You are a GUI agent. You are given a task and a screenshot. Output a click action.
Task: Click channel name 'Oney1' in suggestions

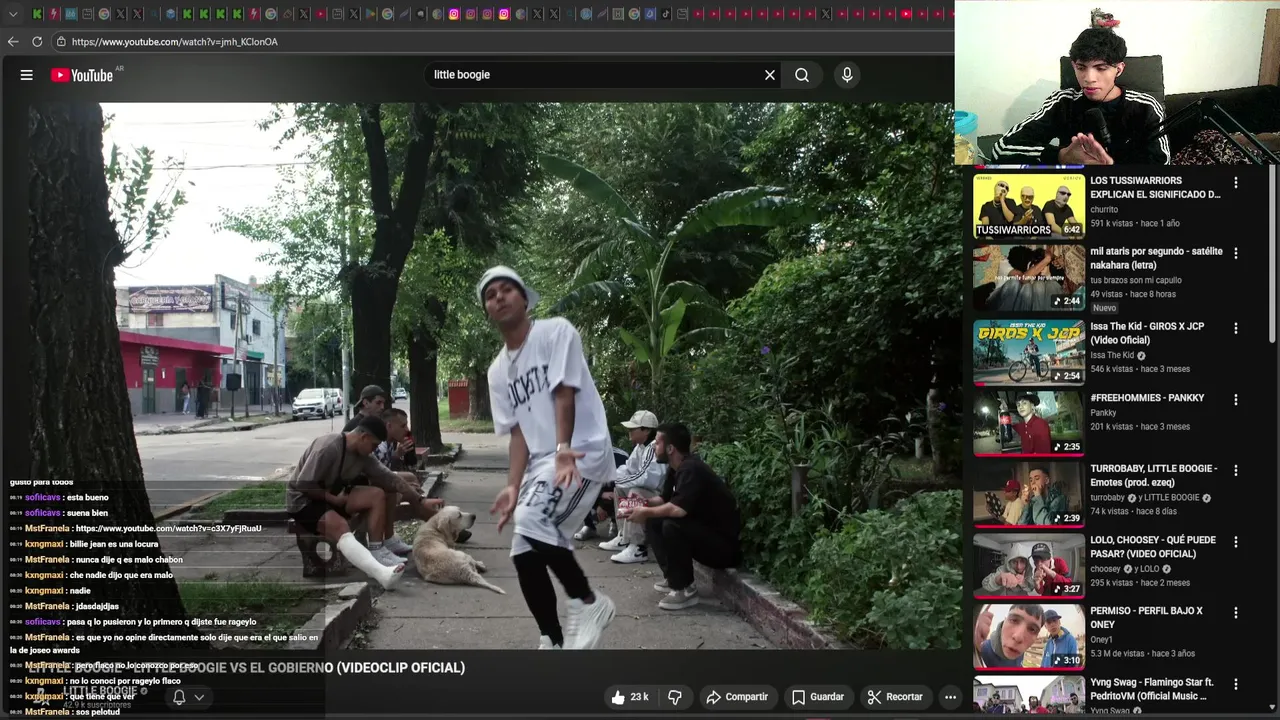point(1101,640)
